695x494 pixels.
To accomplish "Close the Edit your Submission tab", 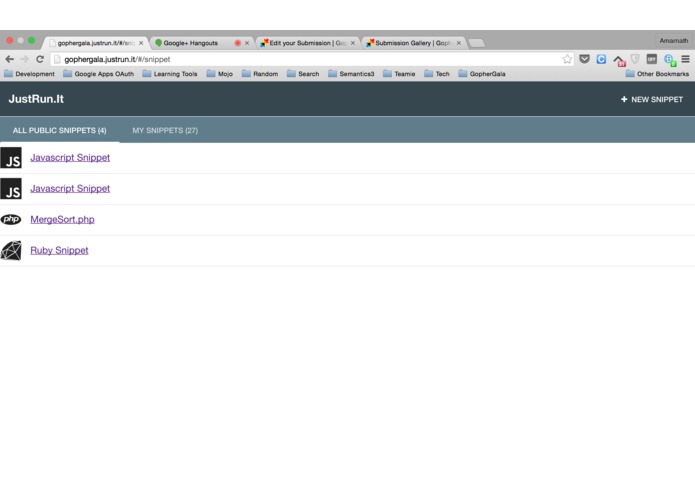I will 353,43.
